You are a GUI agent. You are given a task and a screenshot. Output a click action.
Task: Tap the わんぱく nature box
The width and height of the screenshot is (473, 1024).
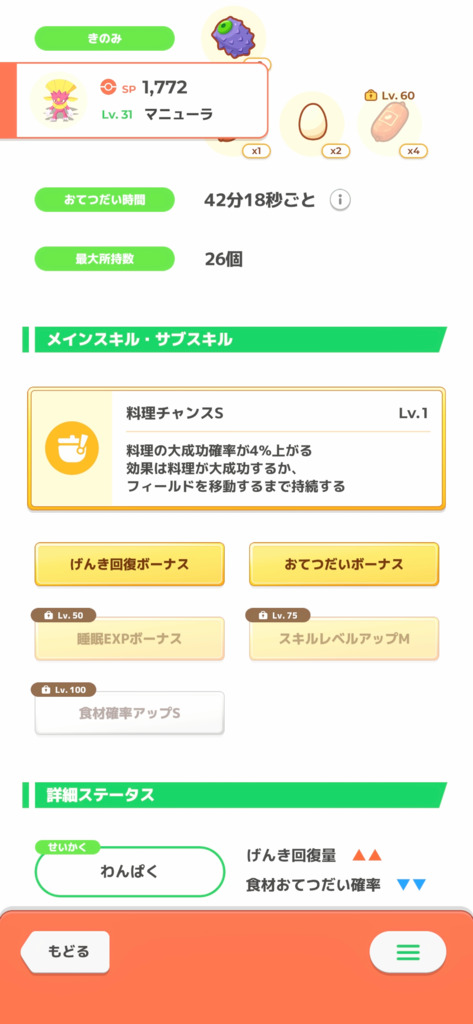(129, 871)
